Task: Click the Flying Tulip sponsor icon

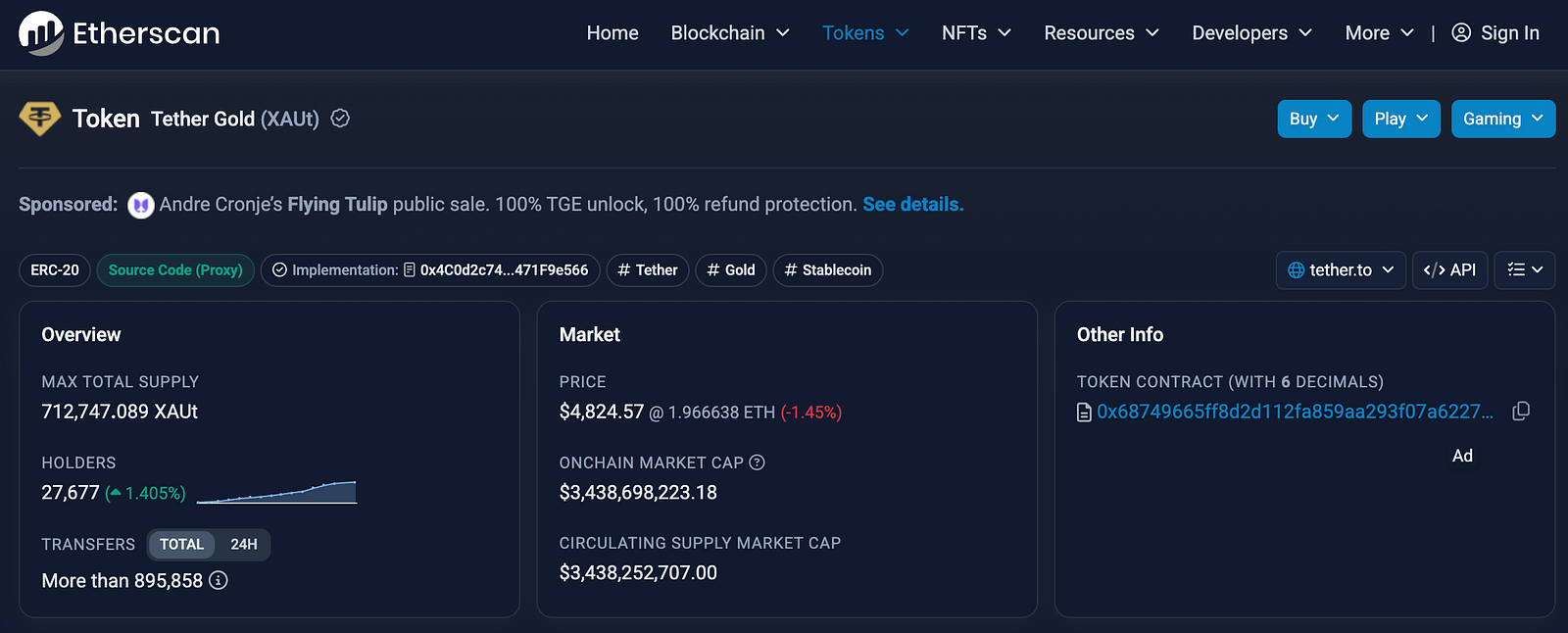Action: point(141,205)
